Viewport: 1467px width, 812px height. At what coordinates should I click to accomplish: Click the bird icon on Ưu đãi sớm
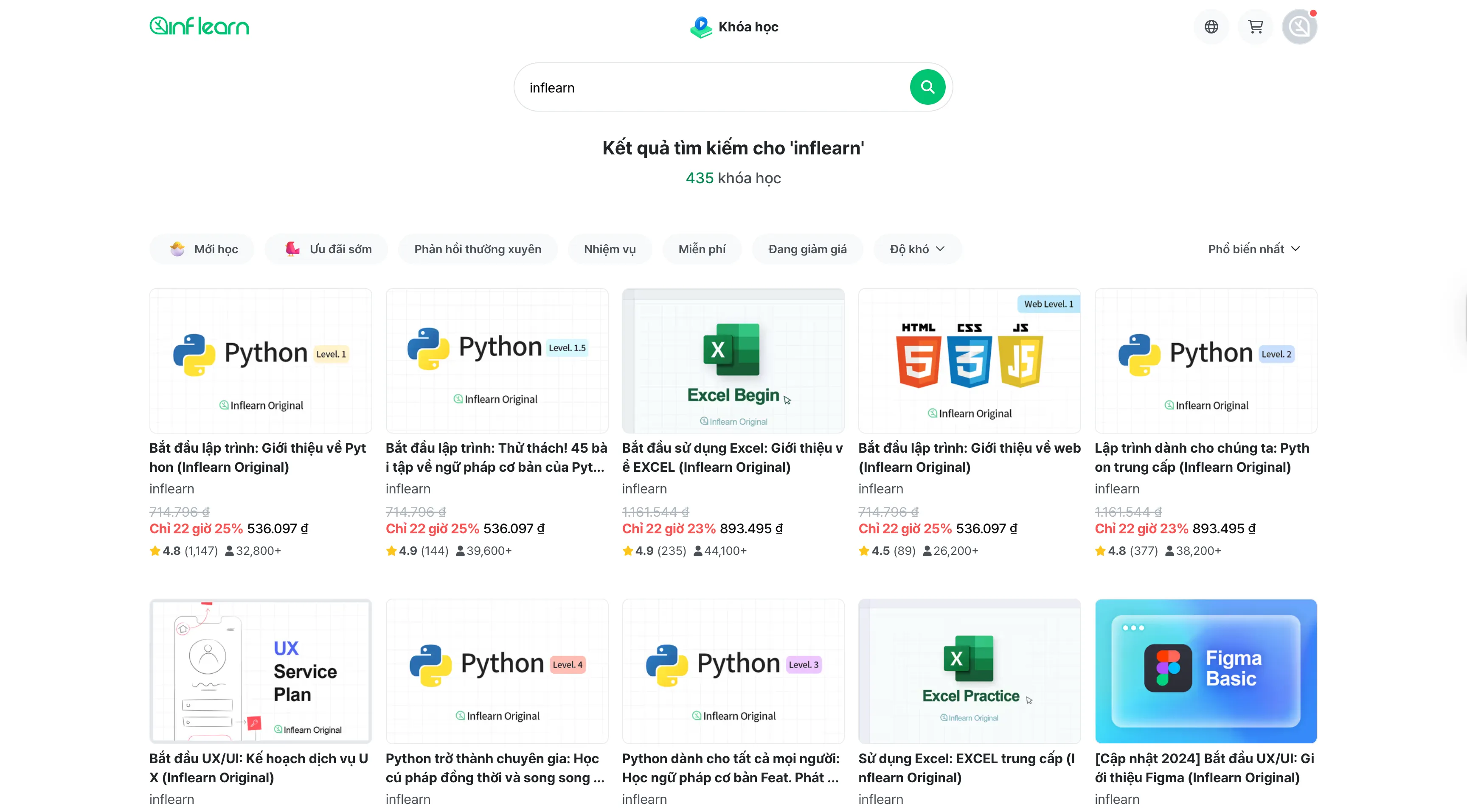(292, 249)
